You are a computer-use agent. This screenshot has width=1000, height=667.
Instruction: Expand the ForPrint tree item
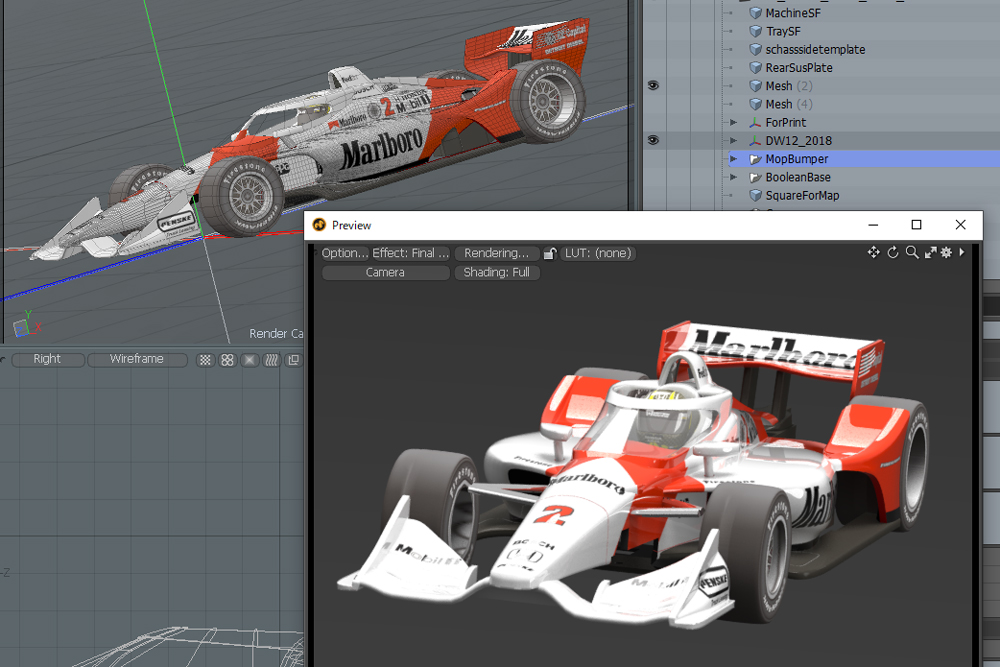pyautogui.click(x=733, y=122)
